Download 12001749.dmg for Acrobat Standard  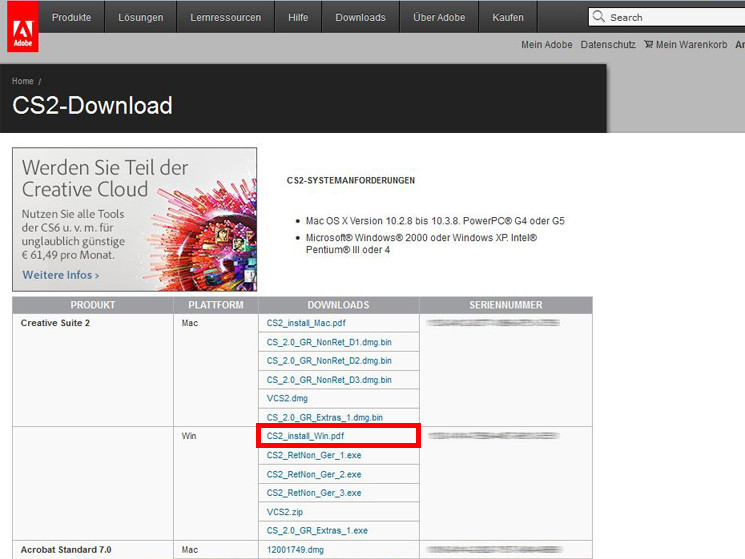[x=295, y=550]
